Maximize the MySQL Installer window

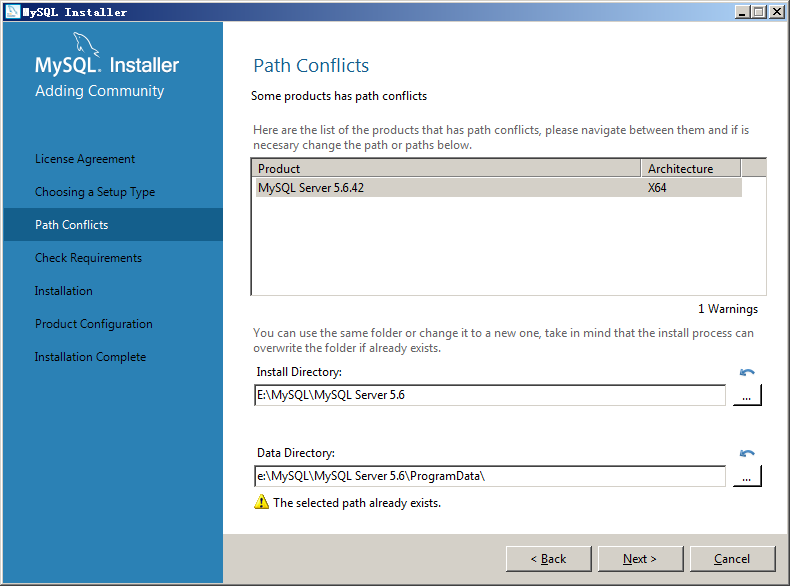(x=758, y=12)
